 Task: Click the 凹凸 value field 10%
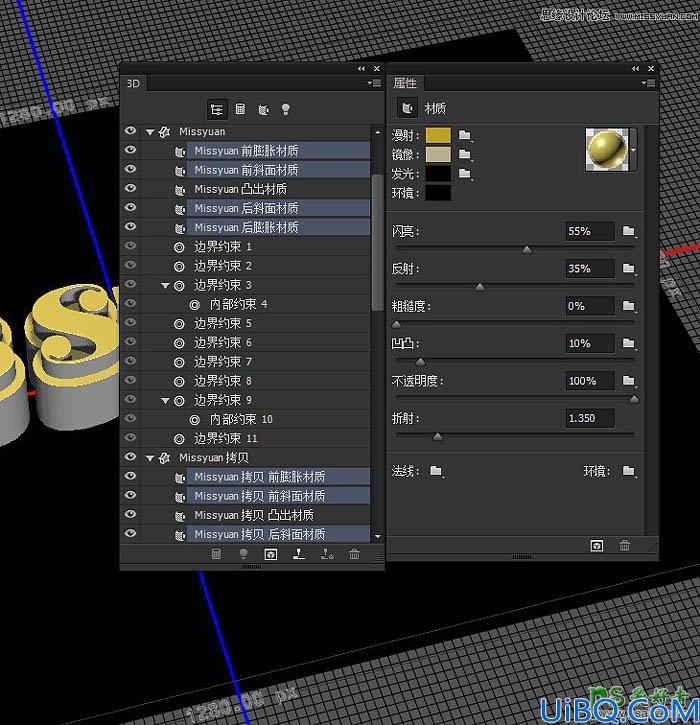click(x=590, y=343)
